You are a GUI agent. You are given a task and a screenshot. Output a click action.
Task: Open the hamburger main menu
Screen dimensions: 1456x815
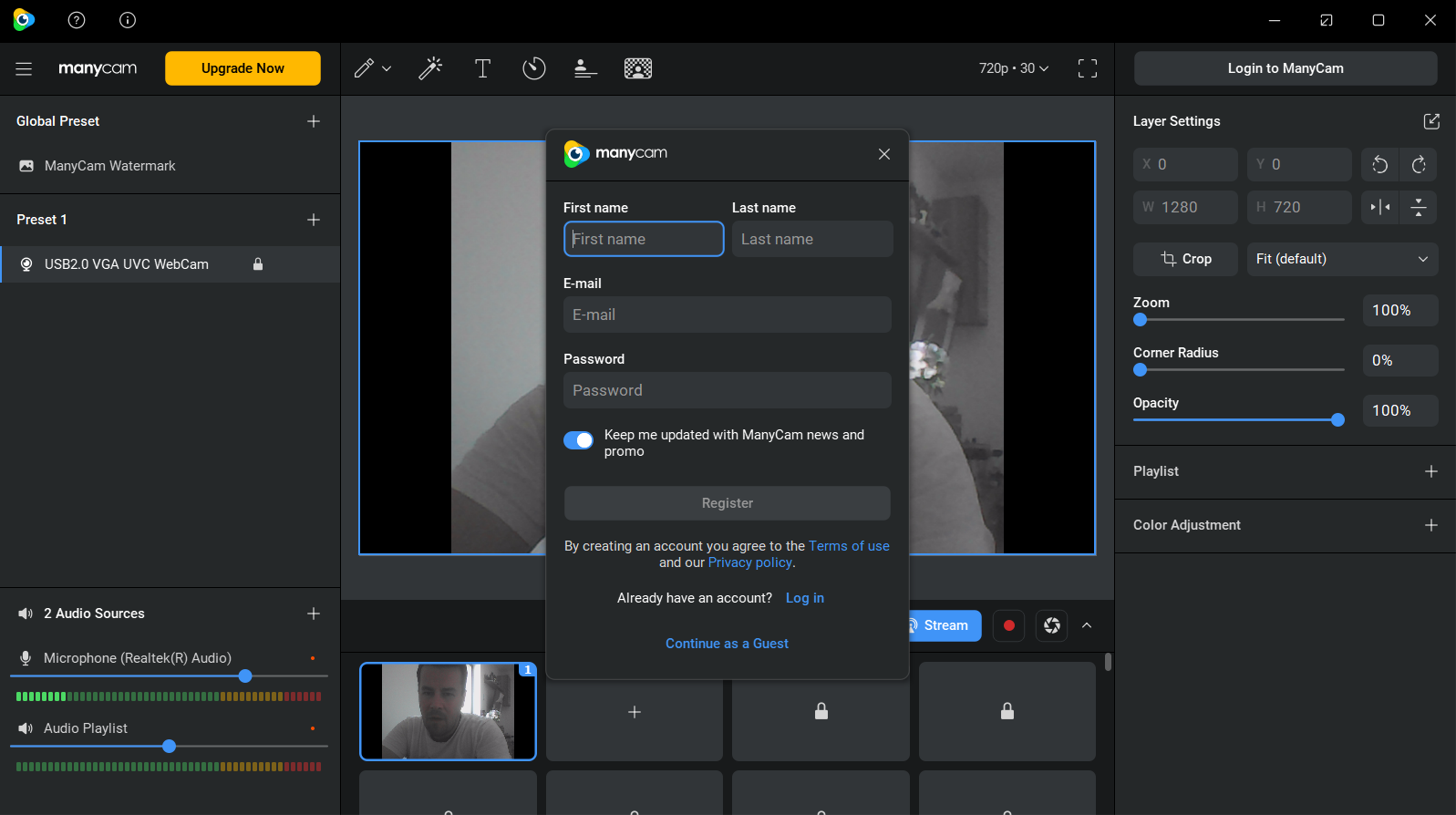[24, 68]
